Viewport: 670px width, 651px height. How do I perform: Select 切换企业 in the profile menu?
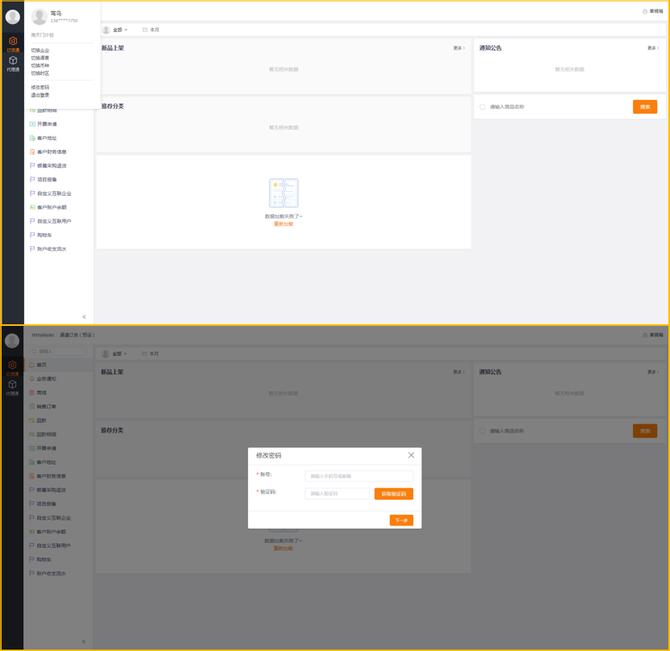40,49
